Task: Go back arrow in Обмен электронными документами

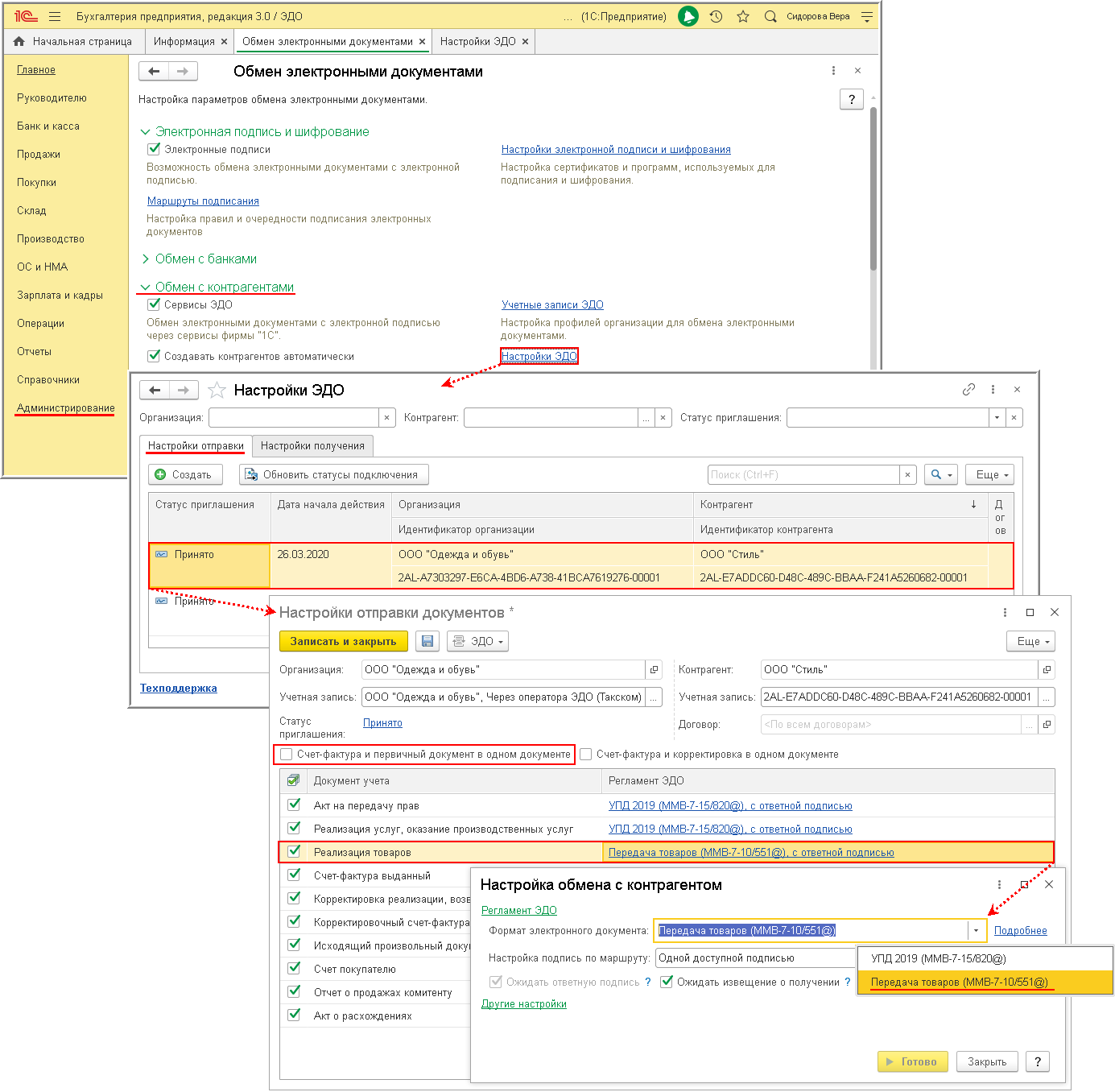Action: (x=154, y=72)
